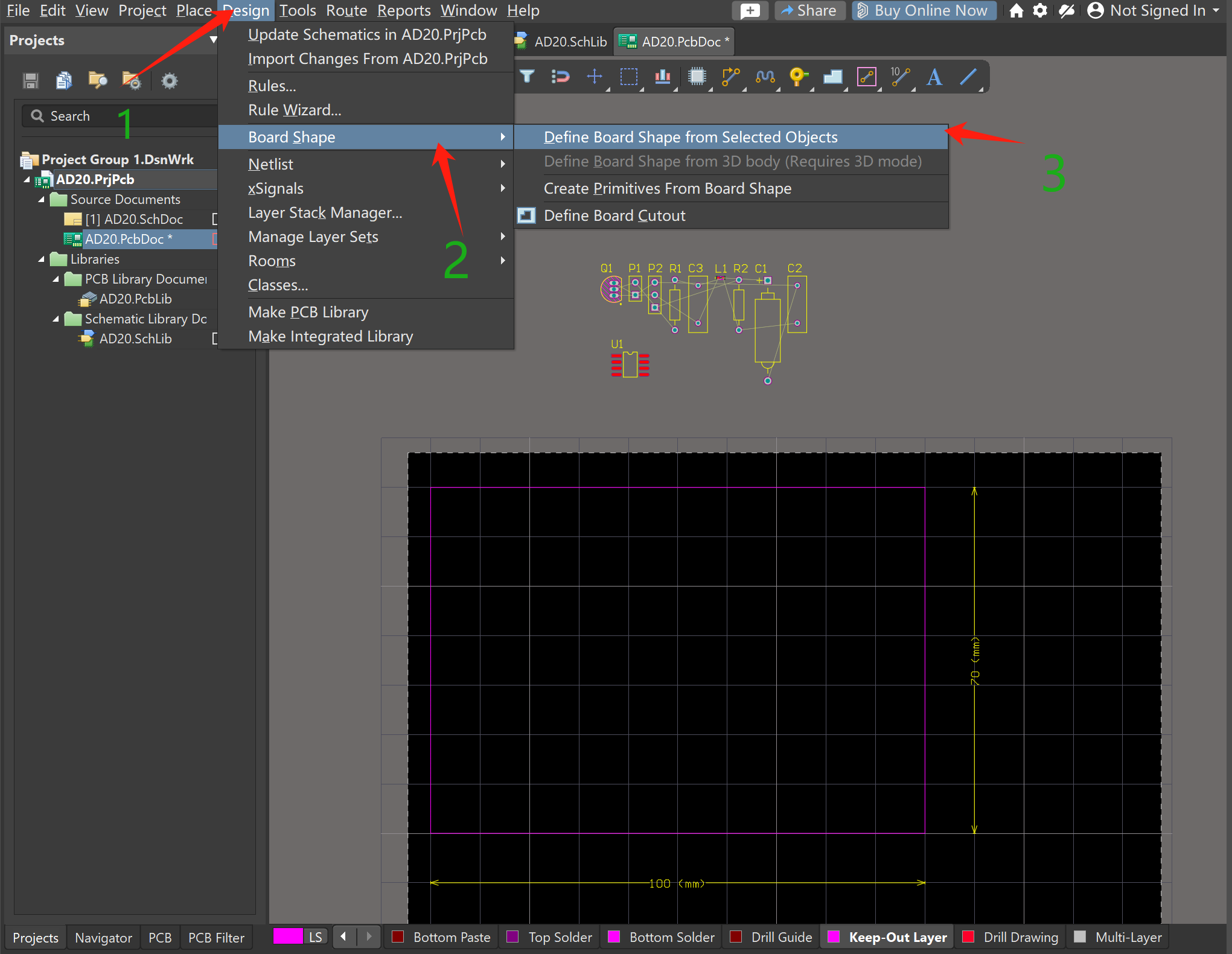
Task: Select the Align Objects bar-chart icon
Action: pos(663,77)
